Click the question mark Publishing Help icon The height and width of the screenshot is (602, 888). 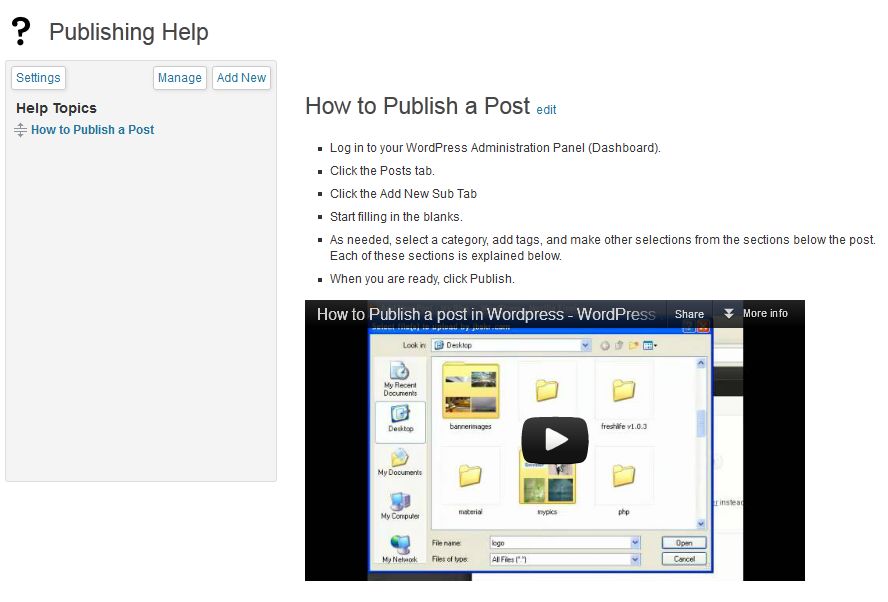point(21,31)
